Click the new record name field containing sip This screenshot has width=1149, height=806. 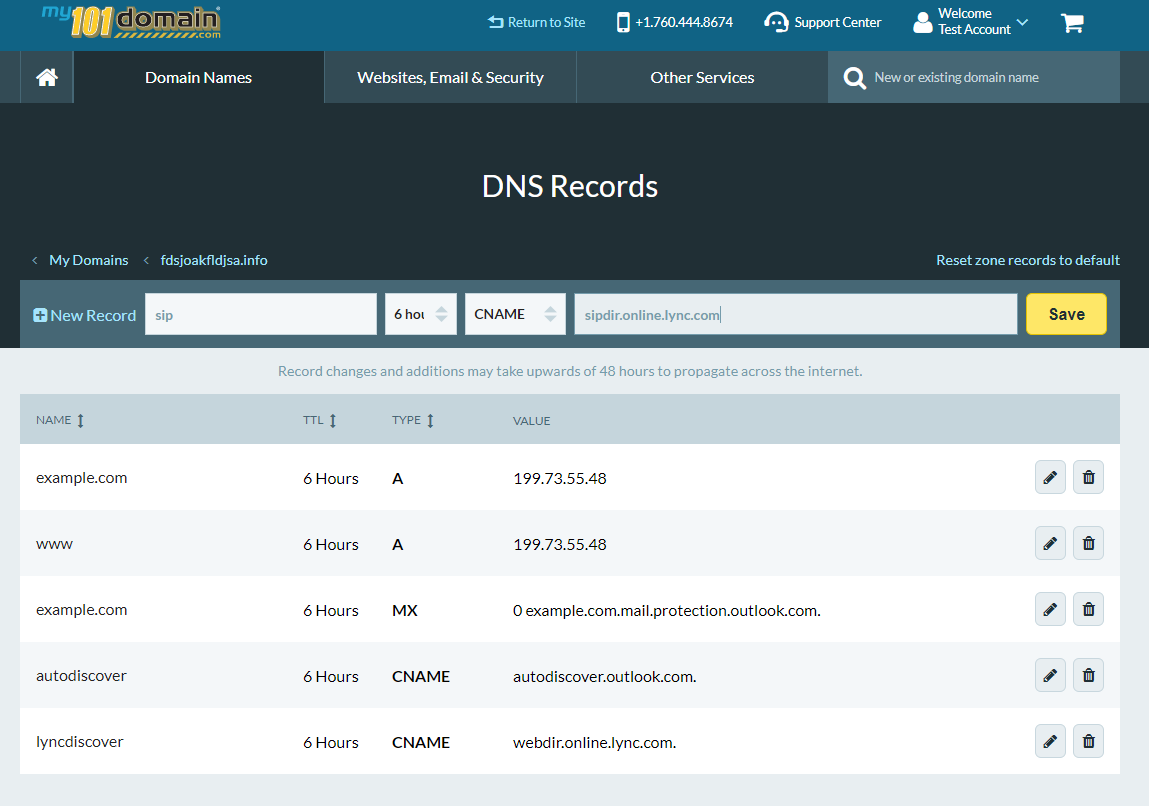click(x=260, y=314)
